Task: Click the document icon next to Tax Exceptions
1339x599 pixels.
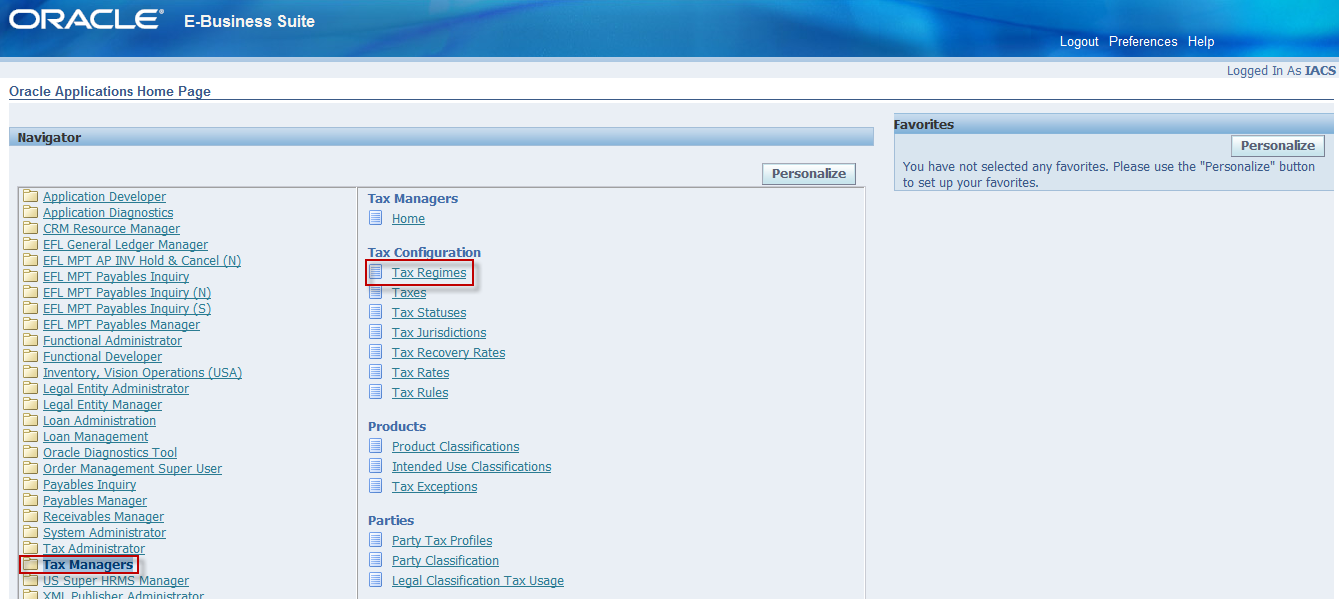Action: (x=375, y=486)
